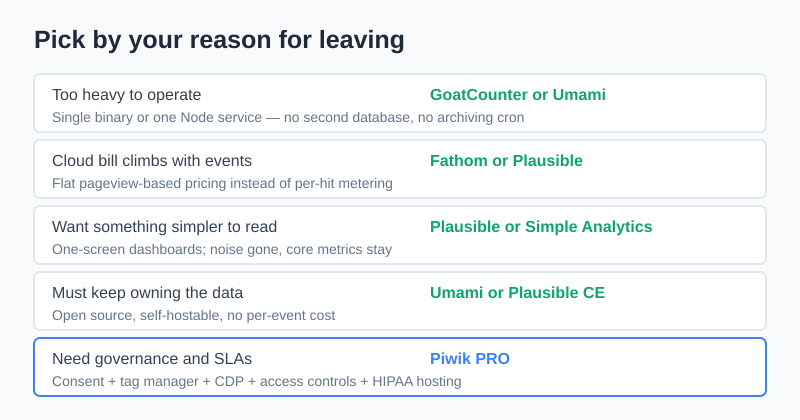Click the "Pick by your reason for leaving" heading

[x=219, y=40]
